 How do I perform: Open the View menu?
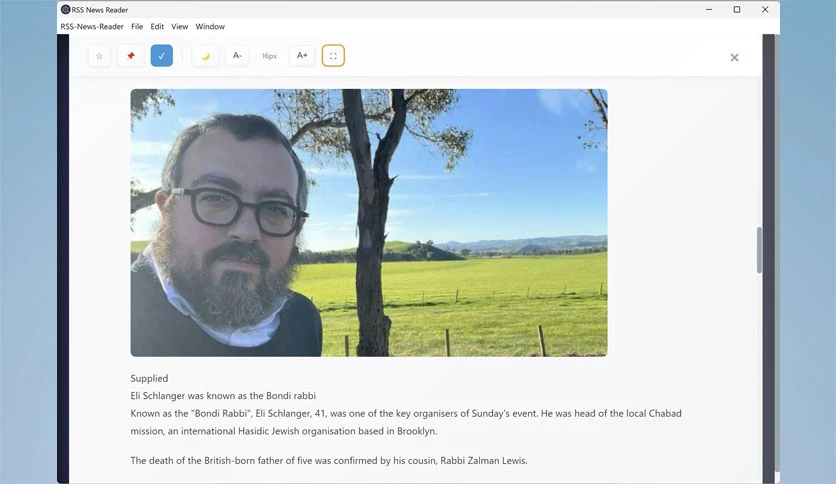pos(179,27)
